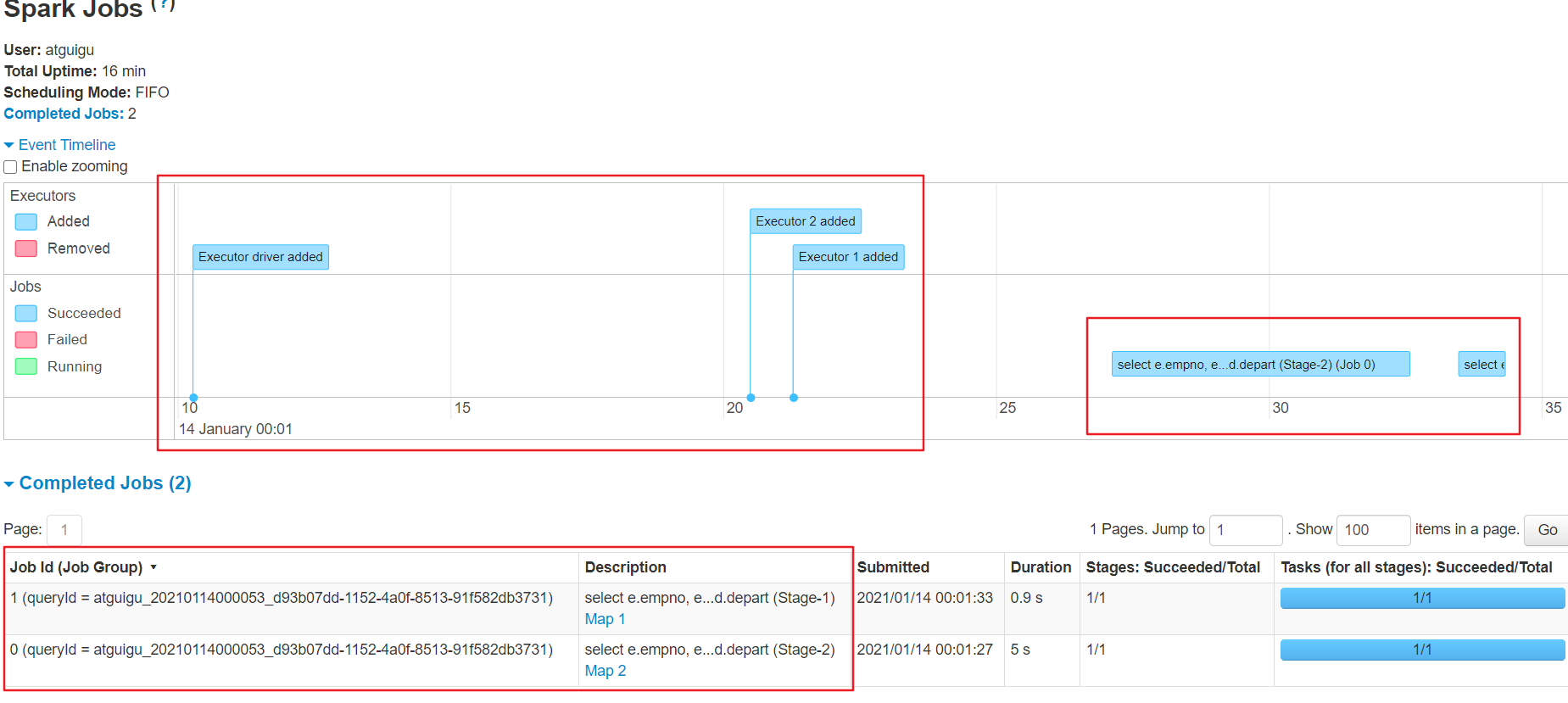This screenshot has width=1568, height=703.
Task: Open the cut-off select job bar
Action: click(x=1482, y=365)
